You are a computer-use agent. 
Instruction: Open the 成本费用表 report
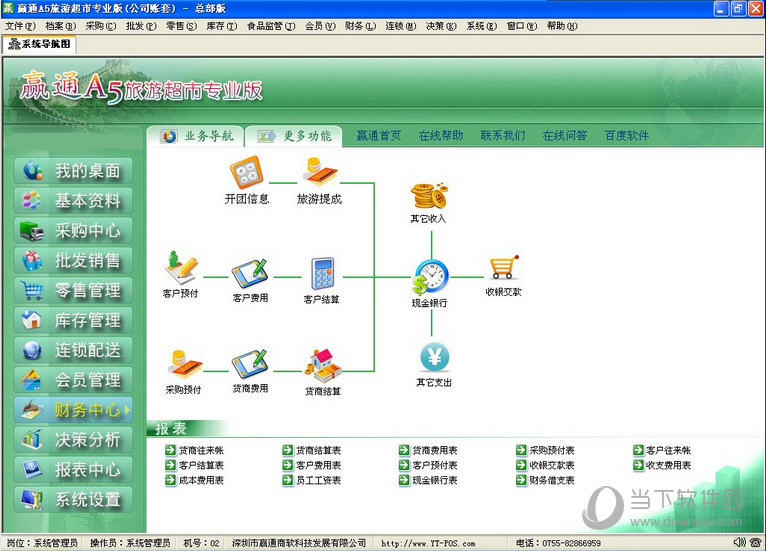click(195, 480)
